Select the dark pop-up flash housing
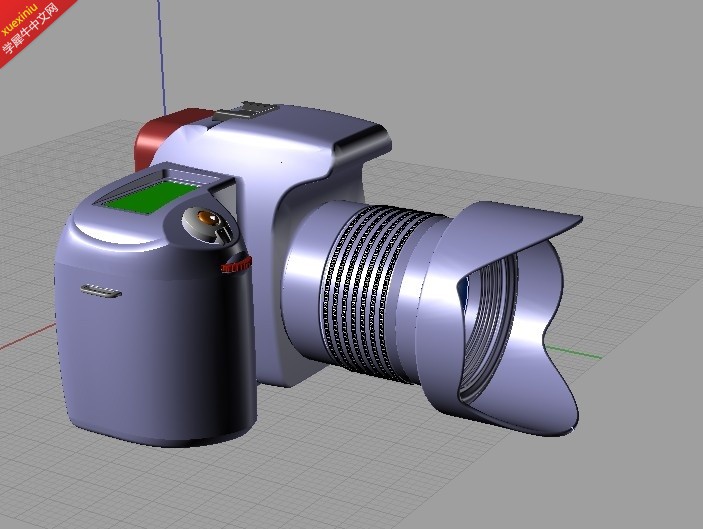 point(361,142)
